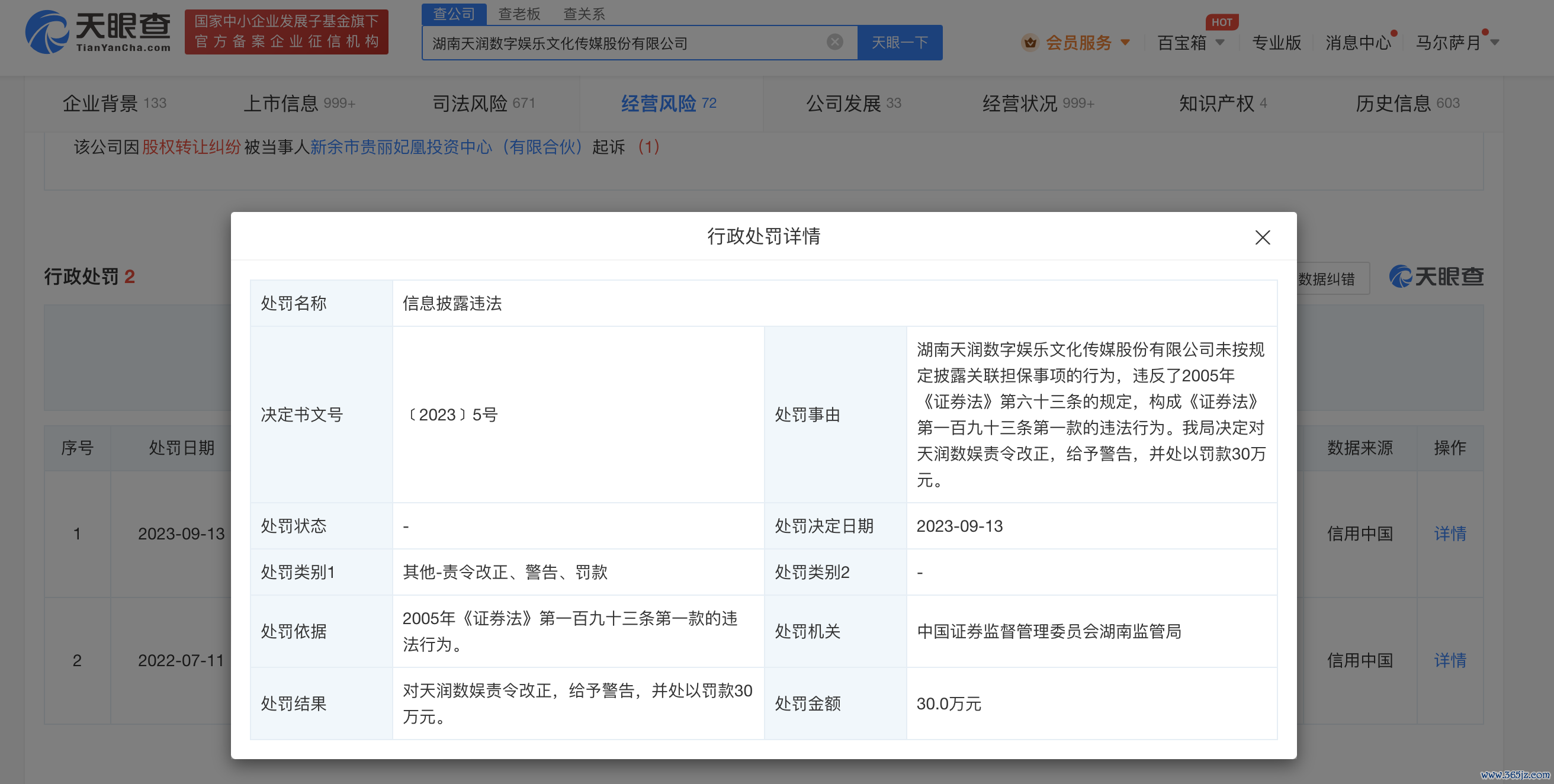Click the 决定书文号 label cell

pos(322,415)
